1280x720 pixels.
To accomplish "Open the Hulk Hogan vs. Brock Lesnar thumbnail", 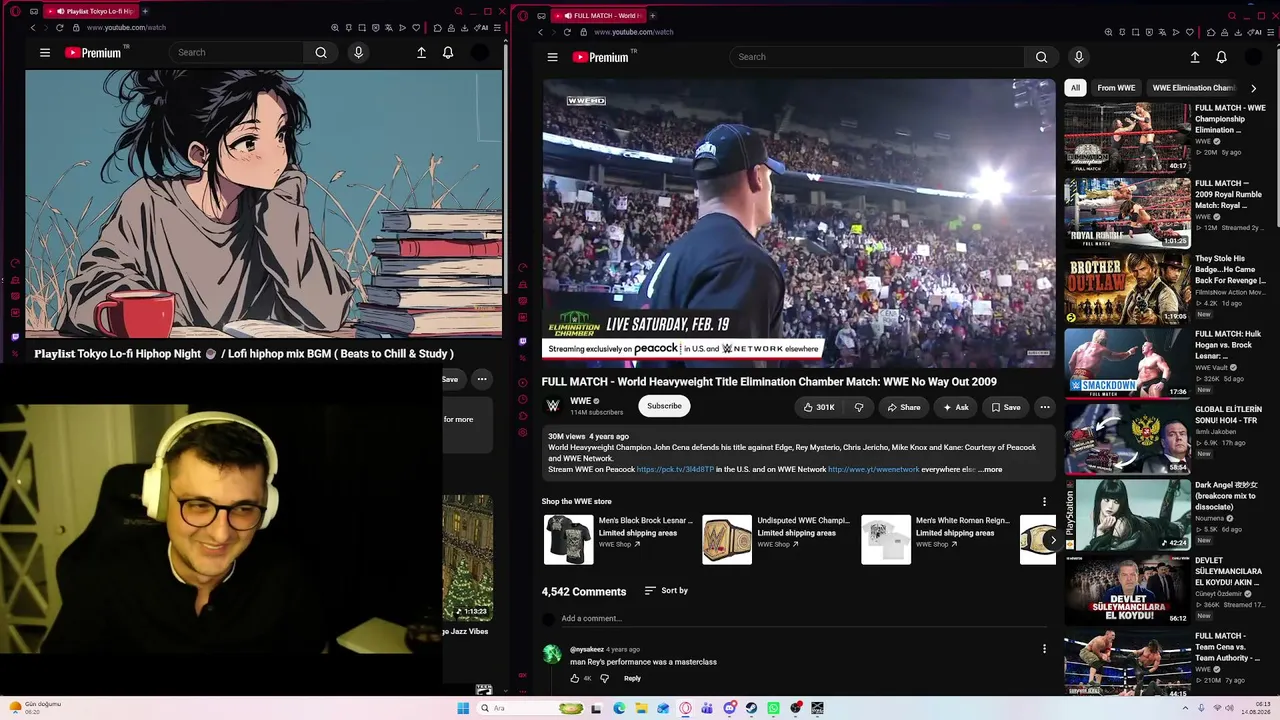I will [x=1127, y=364].
